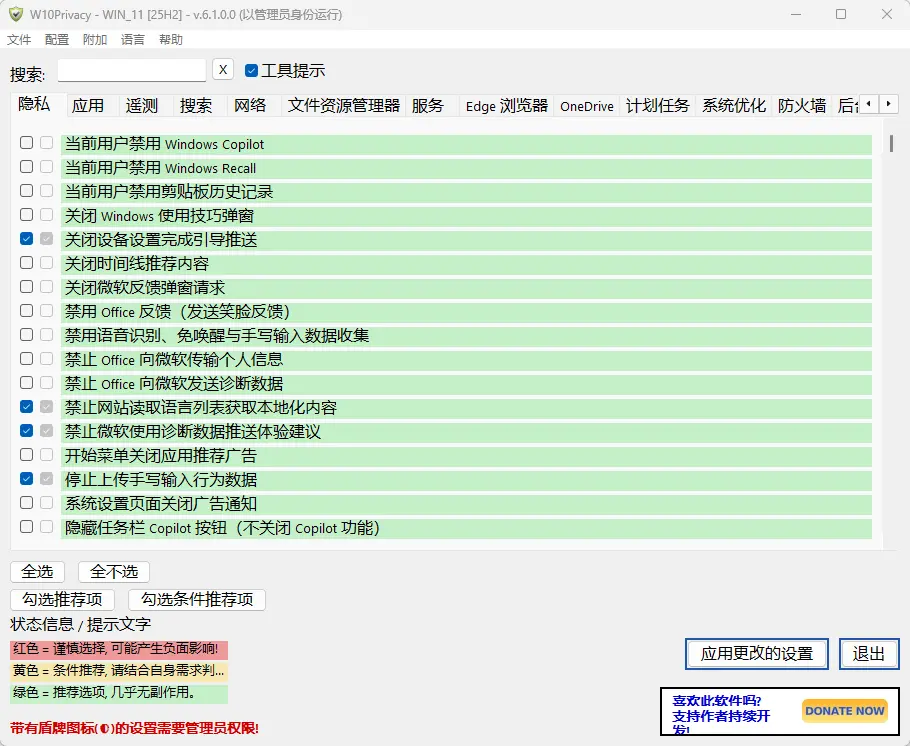The height and width of the screenshot is (746, 910).
Task: Click the 状态信息 / 提示文字 label
Action: [x=81, y=625]
